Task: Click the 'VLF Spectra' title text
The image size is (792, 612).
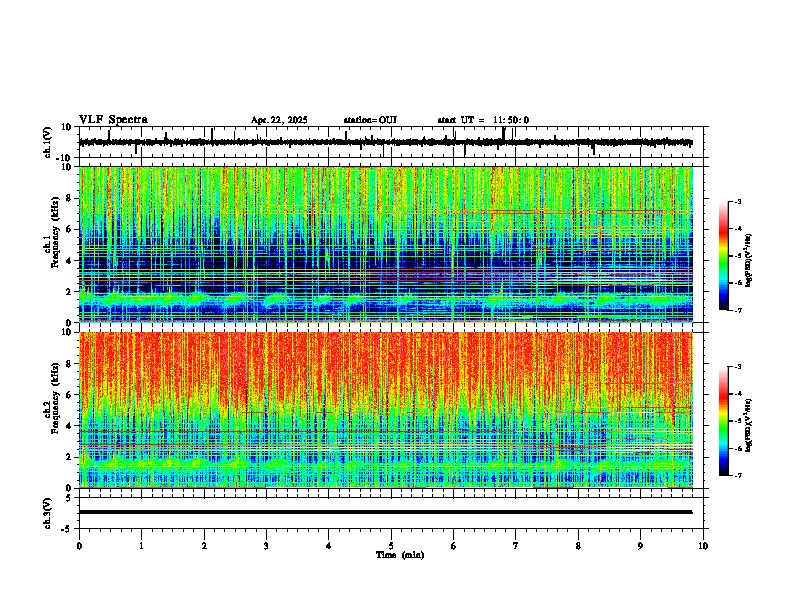Action: 113,120
